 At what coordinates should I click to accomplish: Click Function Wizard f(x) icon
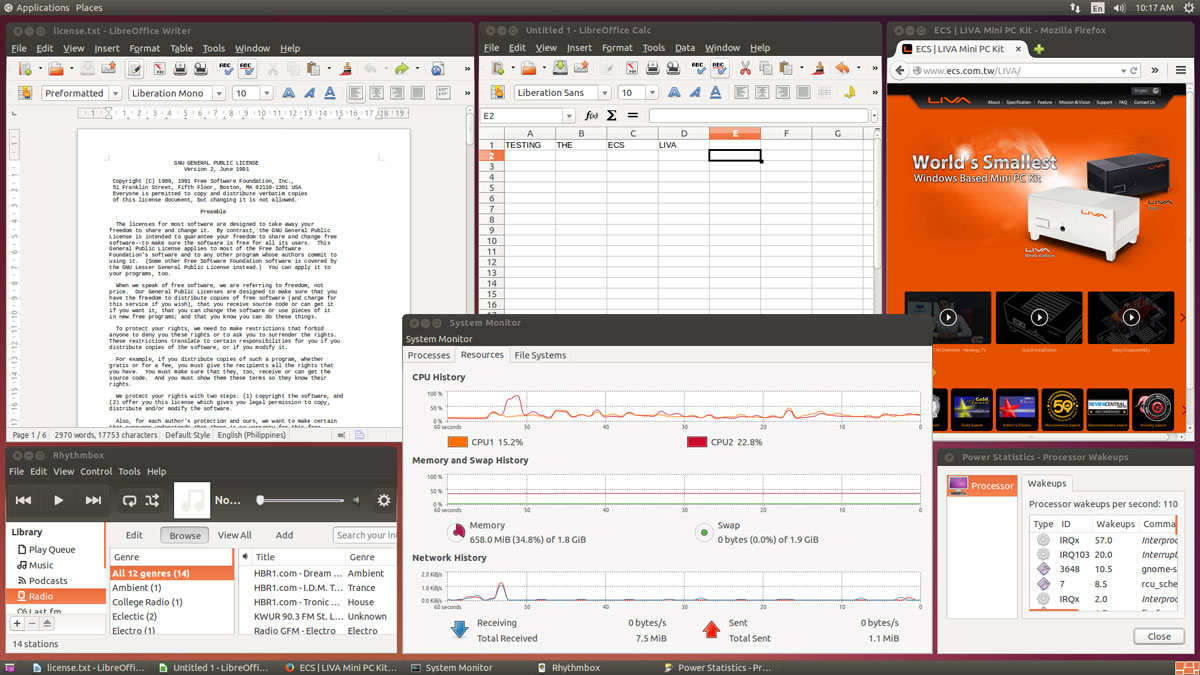tap(591, 116)
